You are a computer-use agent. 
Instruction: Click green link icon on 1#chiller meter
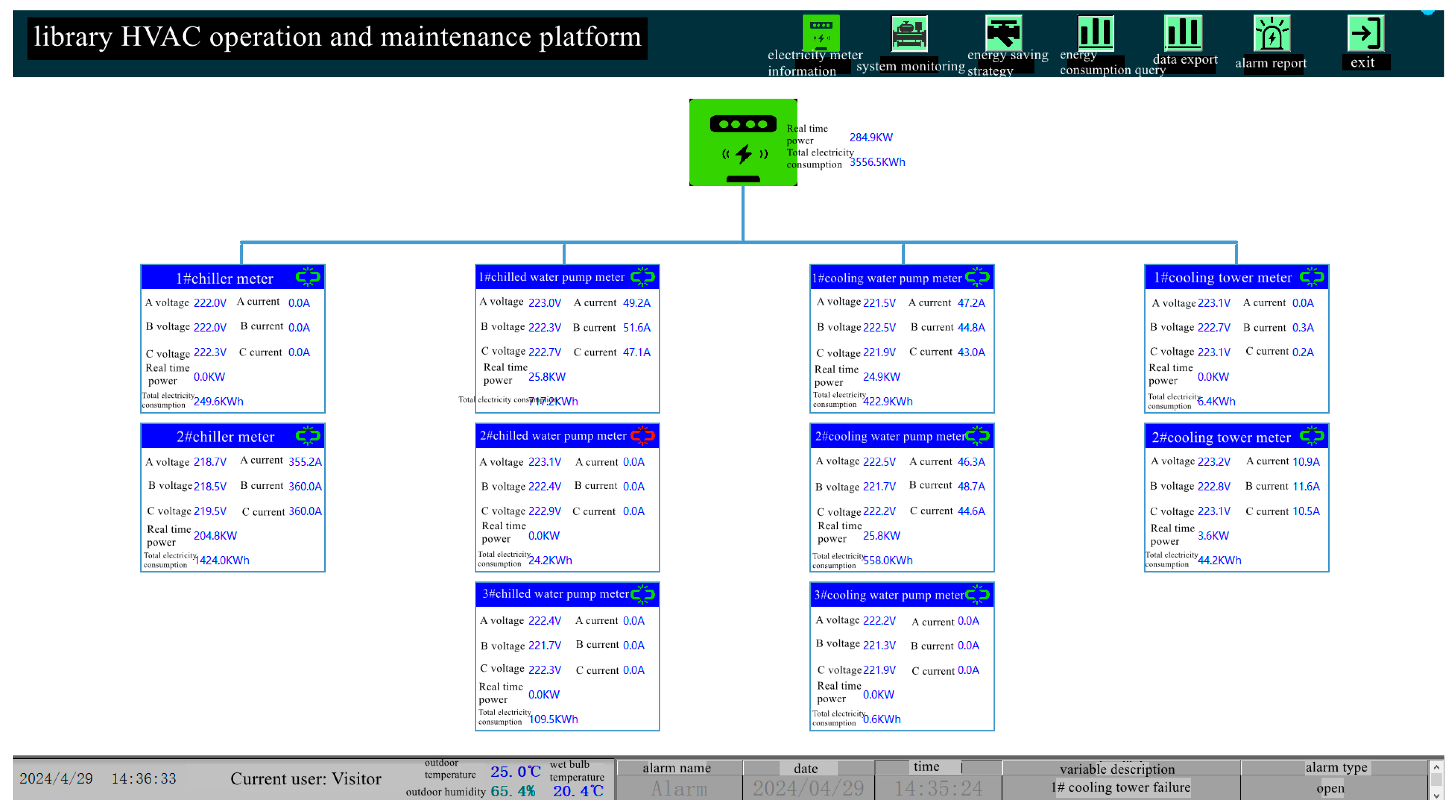(308, 277)
